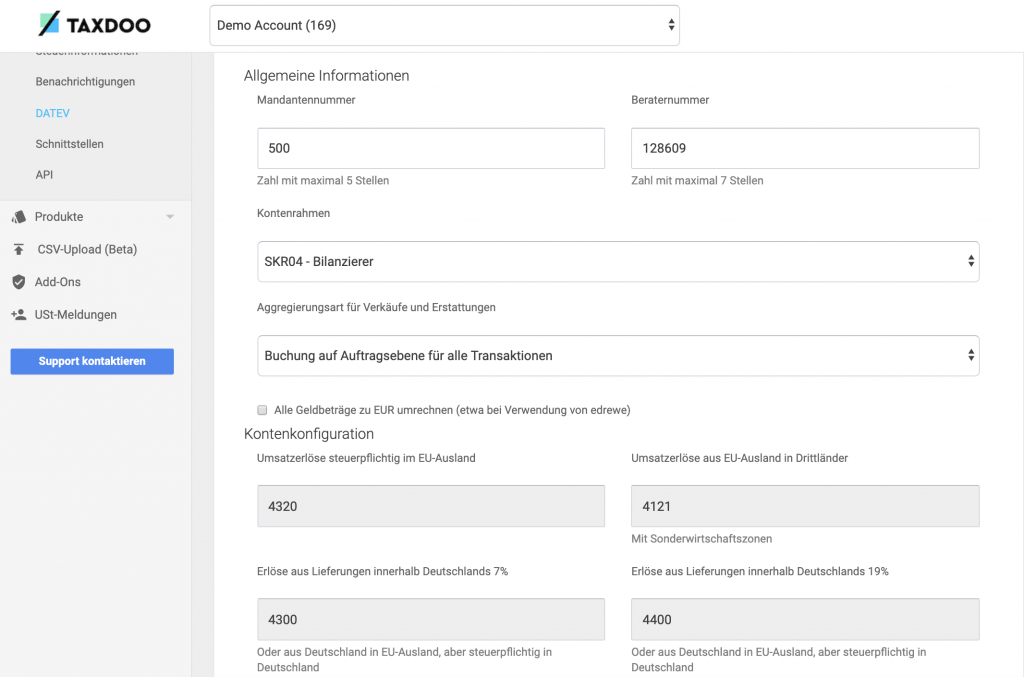Click 'Umsatzerlöse steuerpflichtig im EU-Ausland' label
1024x677 pixels.
pos(366,458)
